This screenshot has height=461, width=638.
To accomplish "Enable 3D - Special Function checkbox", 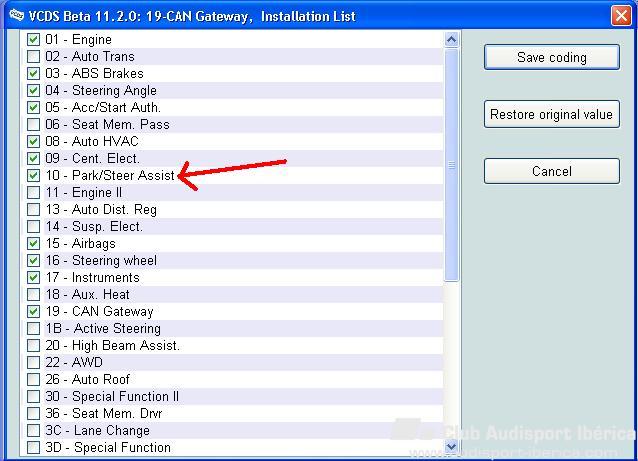I will (x=33, y=447).
